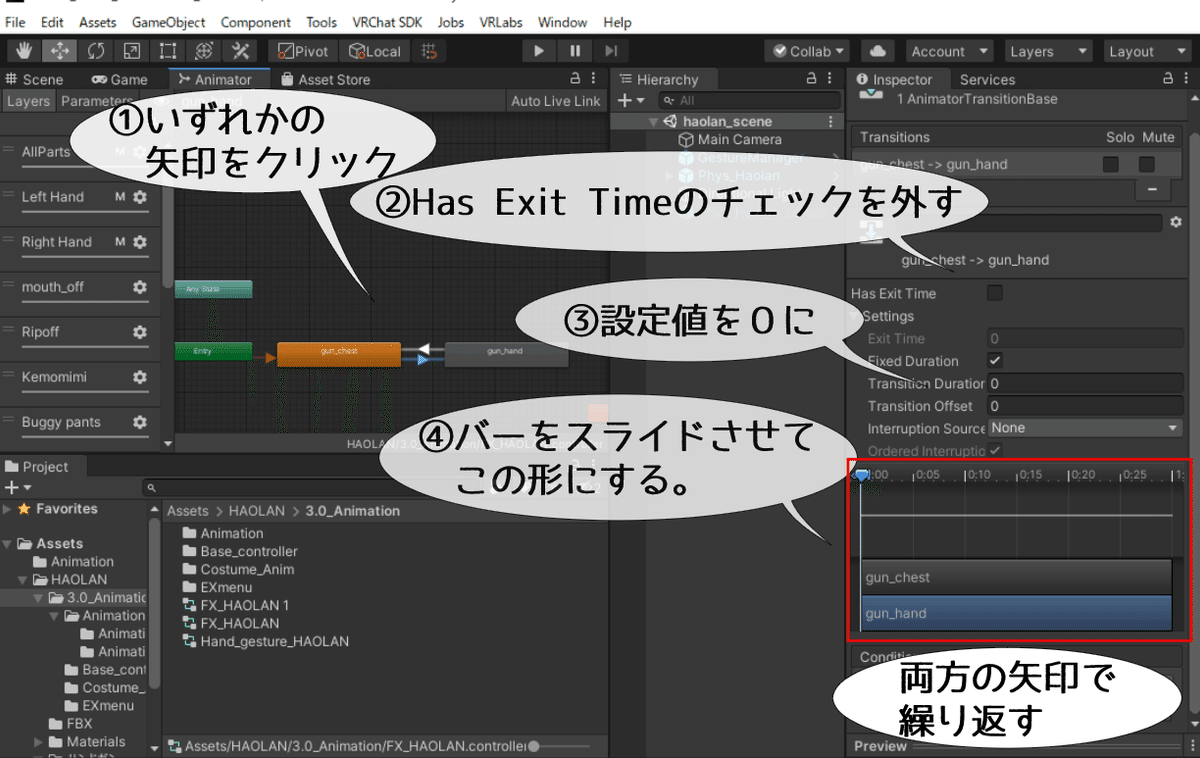
Task: Open settings gear for Ripoff layer
Action: 140,332
